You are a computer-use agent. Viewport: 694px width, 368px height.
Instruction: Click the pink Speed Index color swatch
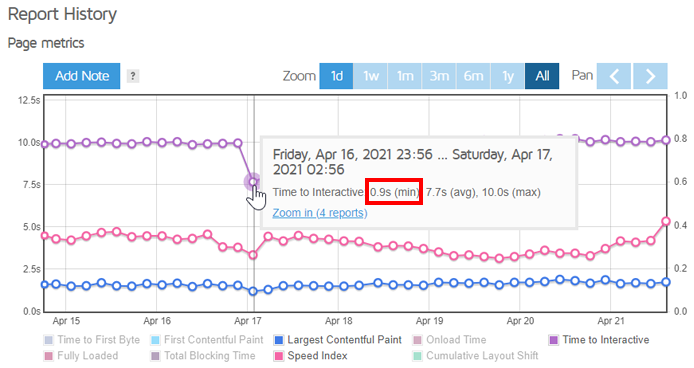coord(279,356)
